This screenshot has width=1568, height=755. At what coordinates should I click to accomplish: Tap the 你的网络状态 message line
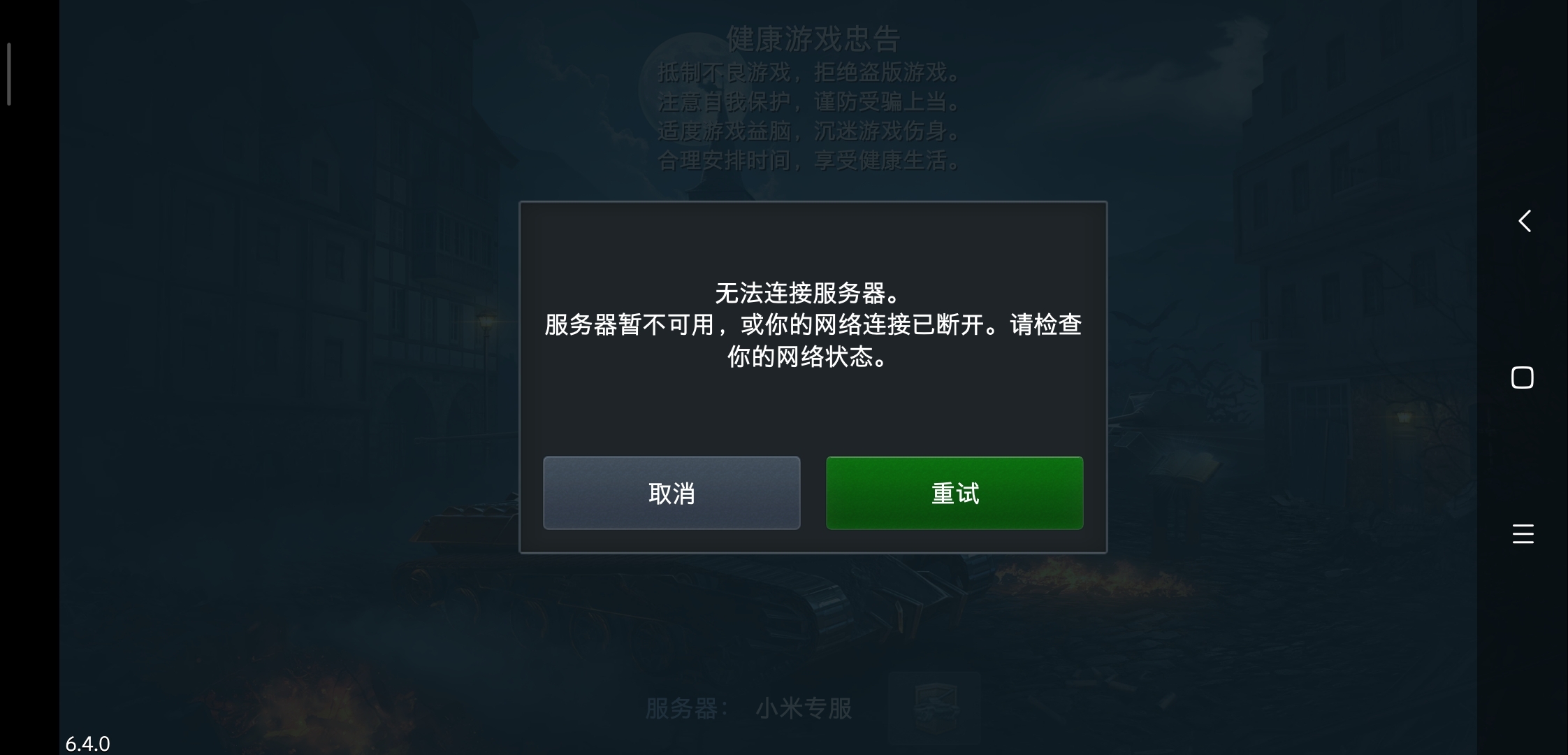[x=808, y=357]
